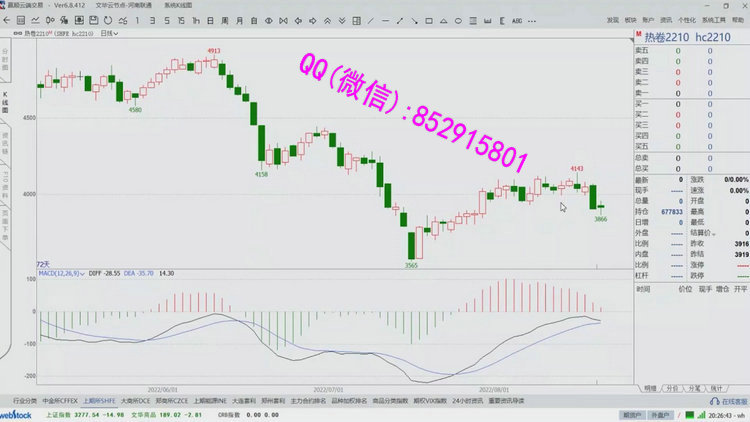The image size is (750, 422).
Task: Show the 分价 tab in quote panel
Action: point(672,387)
